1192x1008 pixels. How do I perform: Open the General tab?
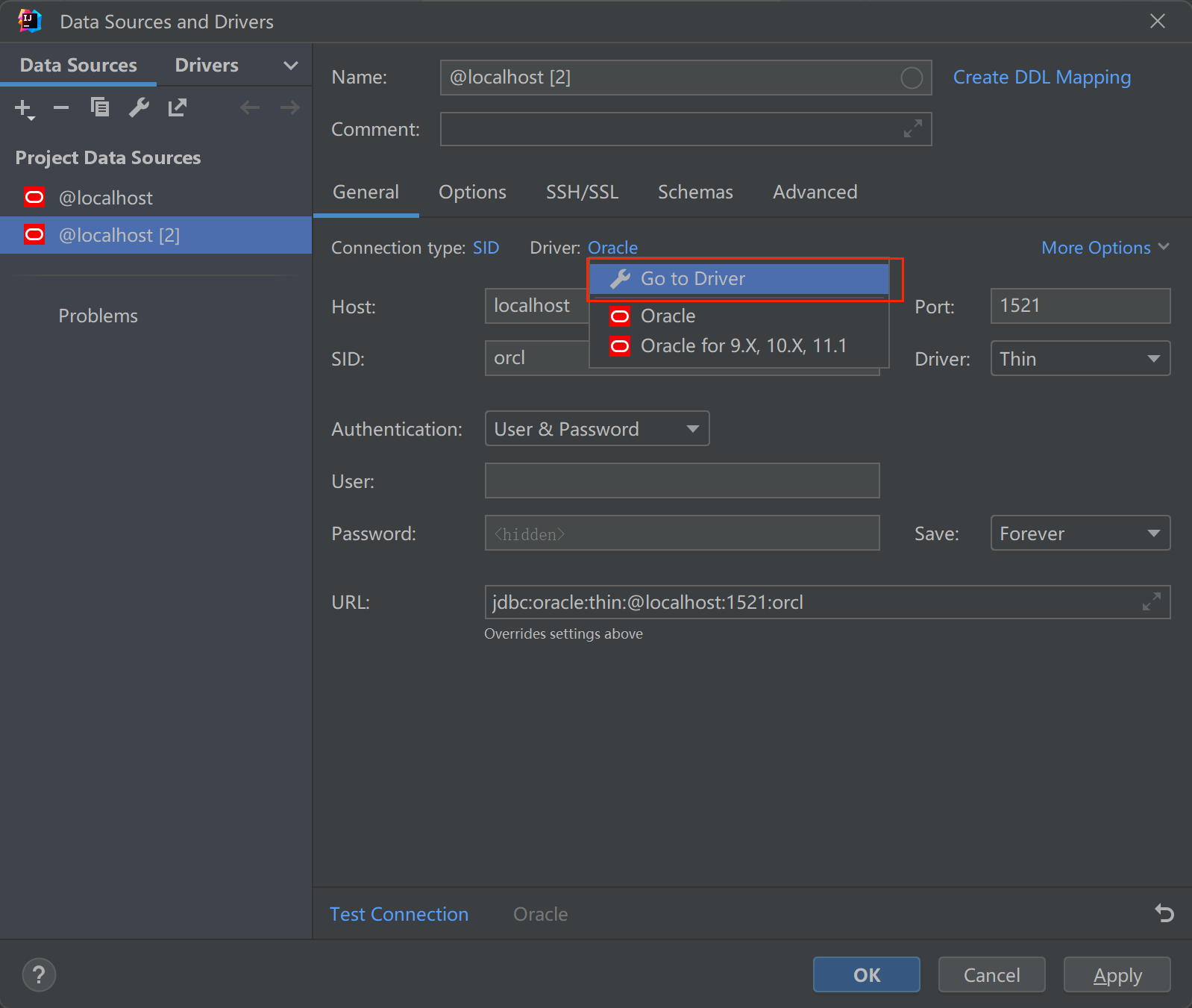coord(366,192)
